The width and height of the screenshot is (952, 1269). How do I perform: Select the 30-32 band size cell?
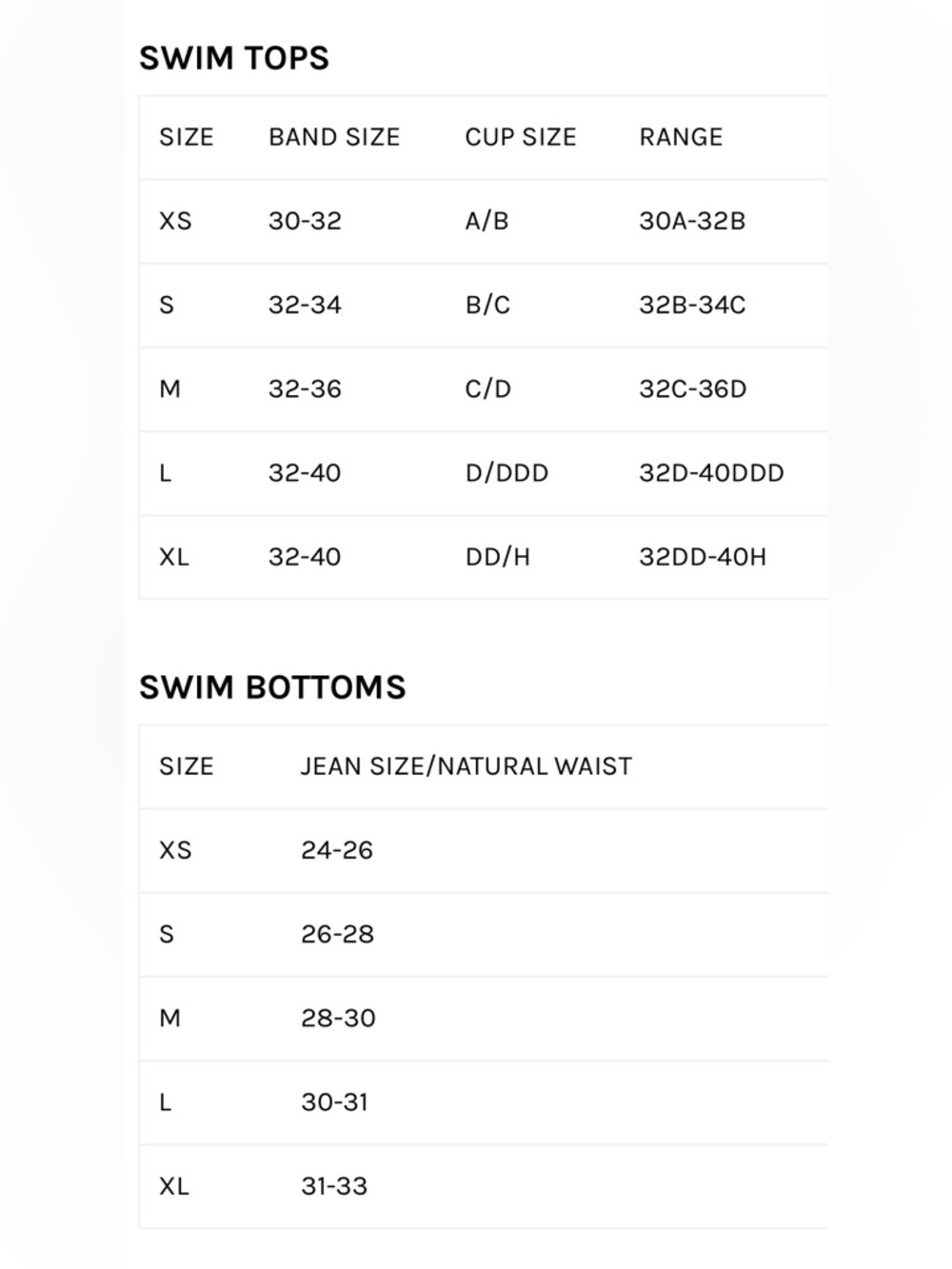(x=305, y=221)
